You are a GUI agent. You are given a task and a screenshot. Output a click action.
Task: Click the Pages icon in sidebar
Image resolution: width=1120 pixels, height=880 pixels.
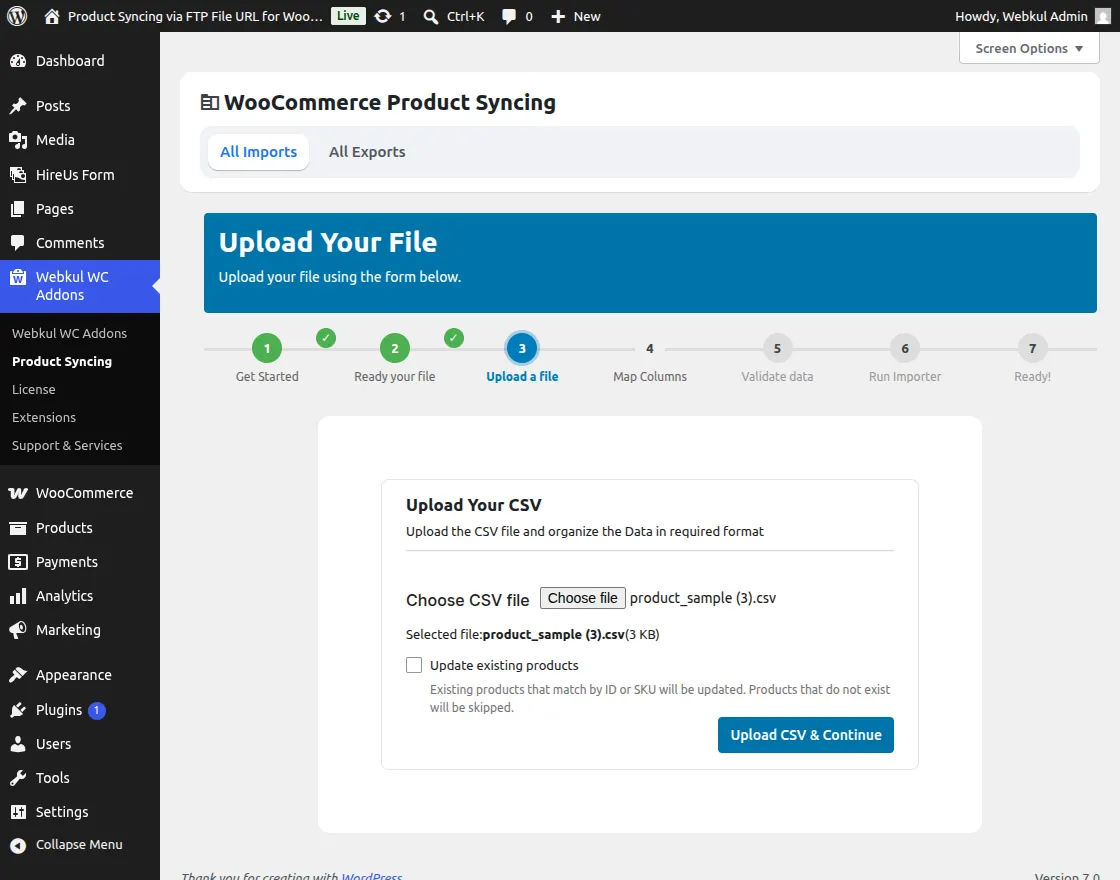18,209
